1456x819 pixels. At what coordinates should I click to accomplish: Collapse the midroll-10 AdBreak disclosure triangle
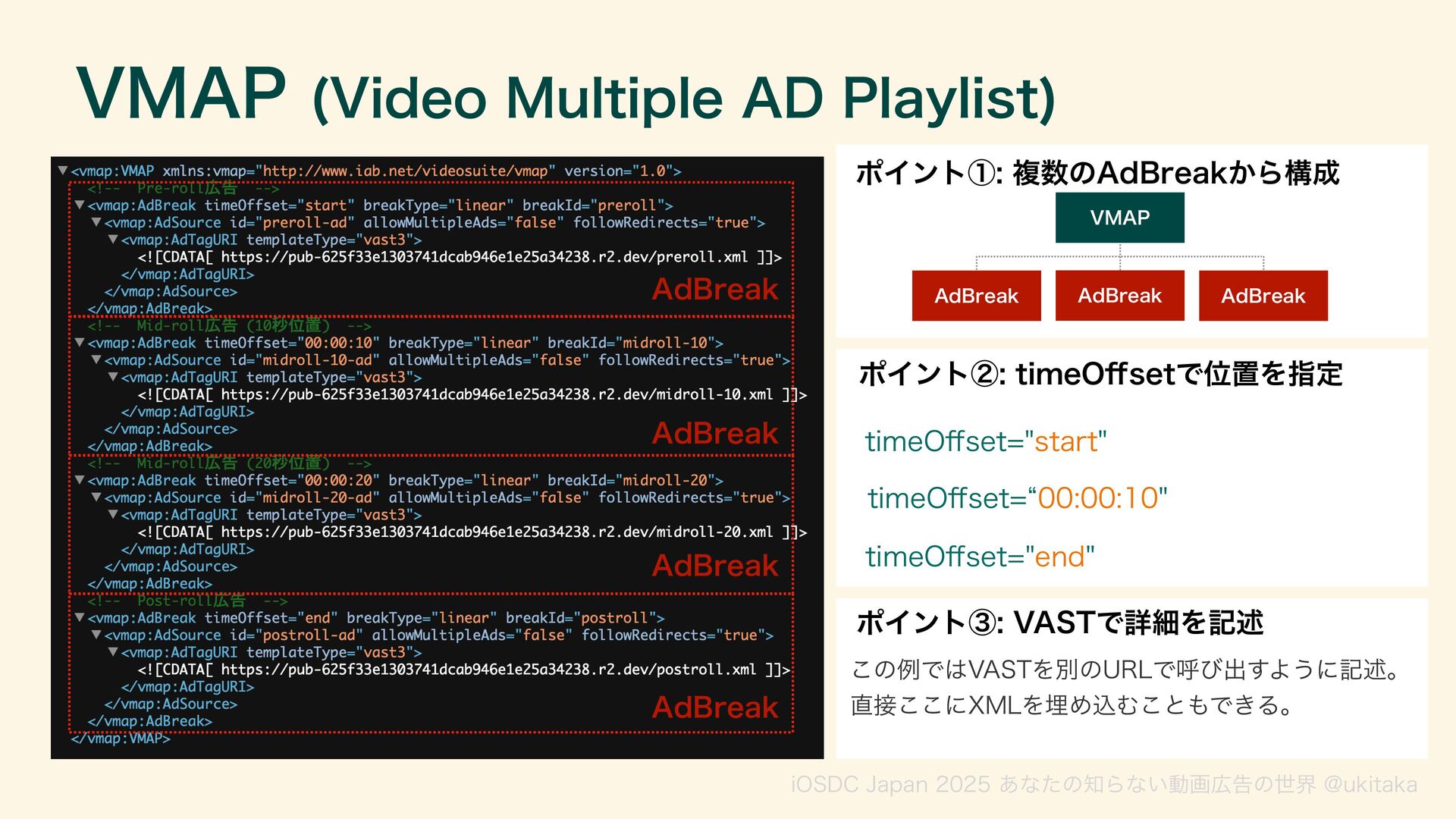[x=80, y=343]
